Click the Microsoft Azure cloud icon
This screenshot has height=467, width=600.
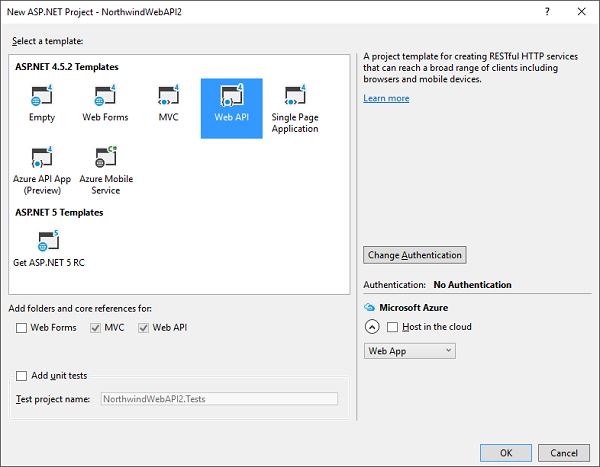click(369, 307)
